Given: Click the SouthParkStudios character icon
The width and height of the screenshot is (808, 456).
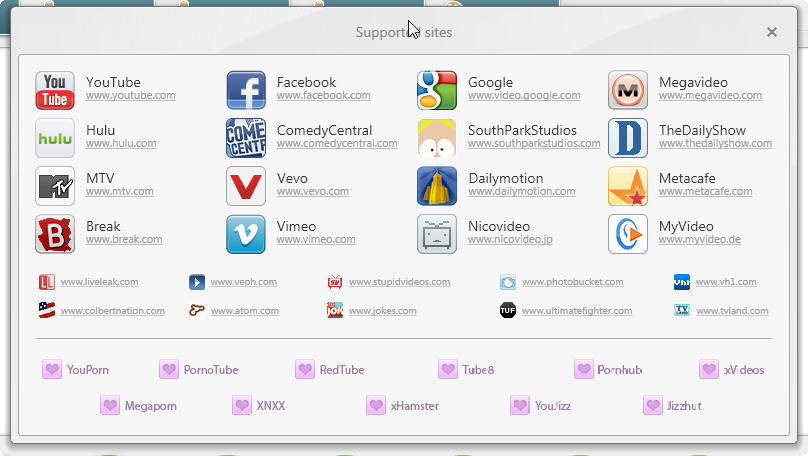Looking at the screenshot, I should coord(437,138).
